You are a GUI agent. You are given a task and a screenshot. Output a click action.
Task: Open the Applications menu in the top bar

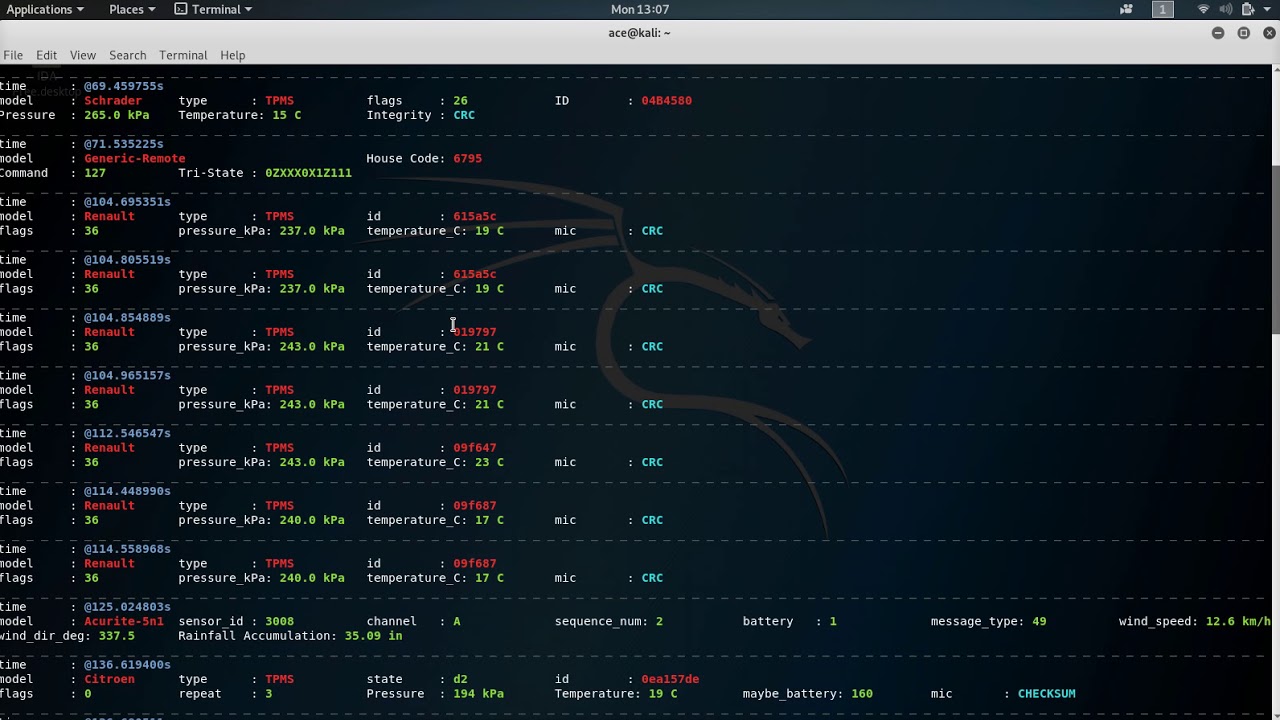coord(43,9)
